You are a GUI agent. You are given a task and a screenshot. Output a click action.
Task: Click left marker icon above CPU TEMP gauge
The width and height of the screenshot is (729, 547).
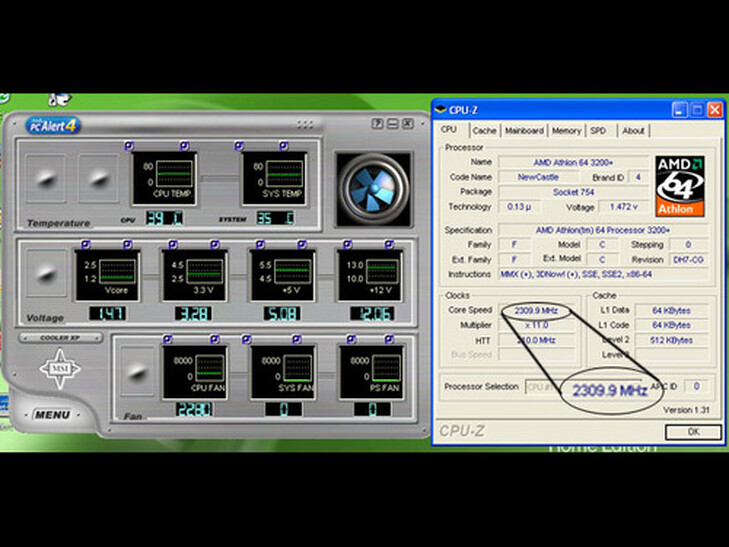point(129,146)
